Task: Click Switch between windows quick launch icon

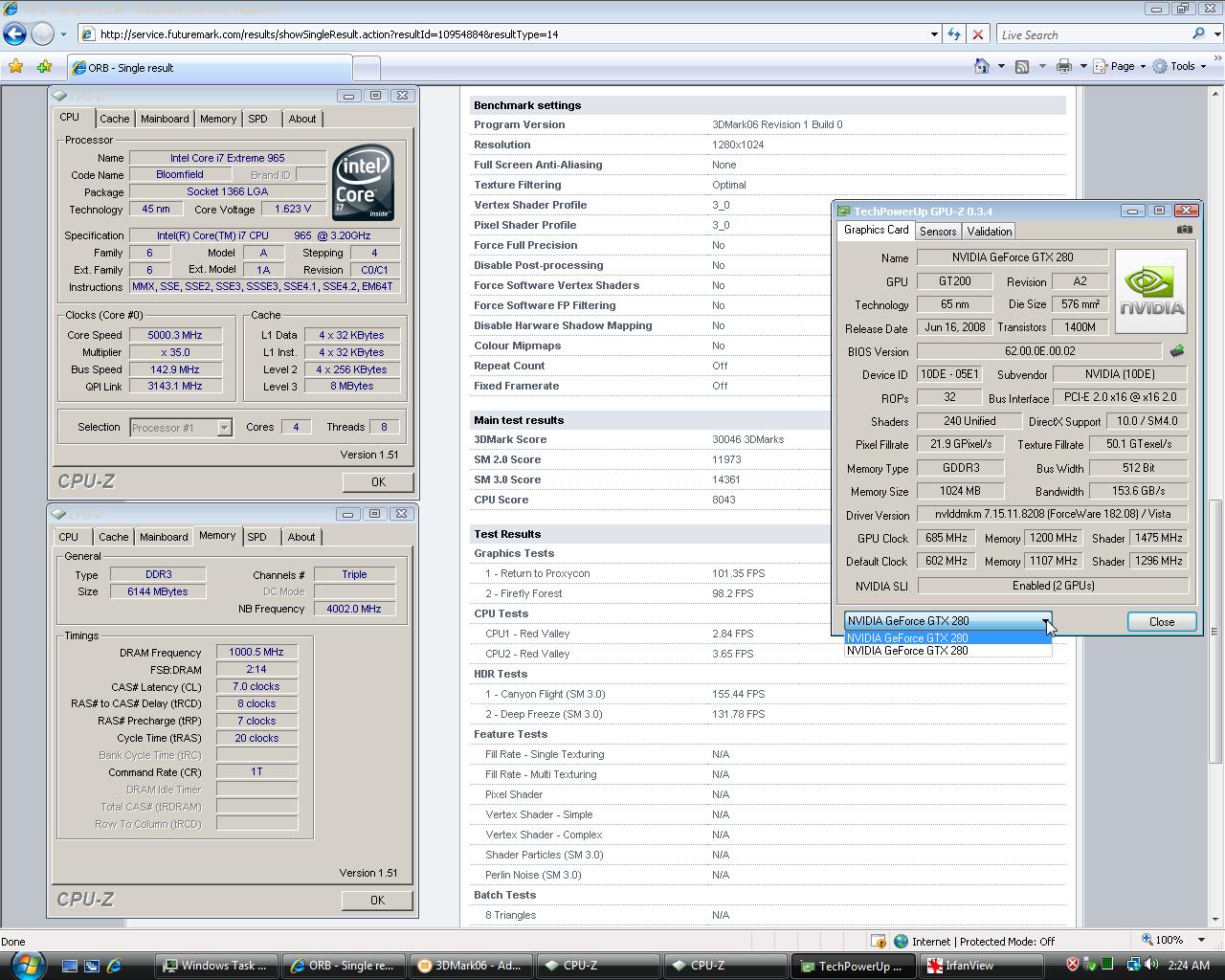Action: pos(92,966)
